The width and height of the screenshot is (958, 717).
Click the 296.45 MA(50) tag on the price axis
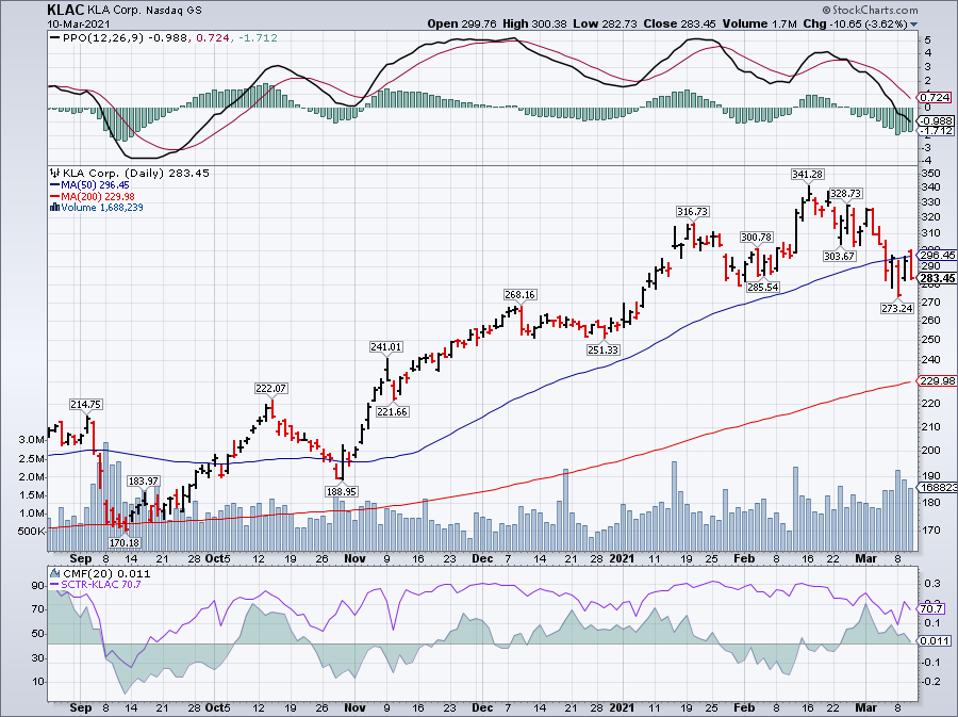(x=937, y=255)
